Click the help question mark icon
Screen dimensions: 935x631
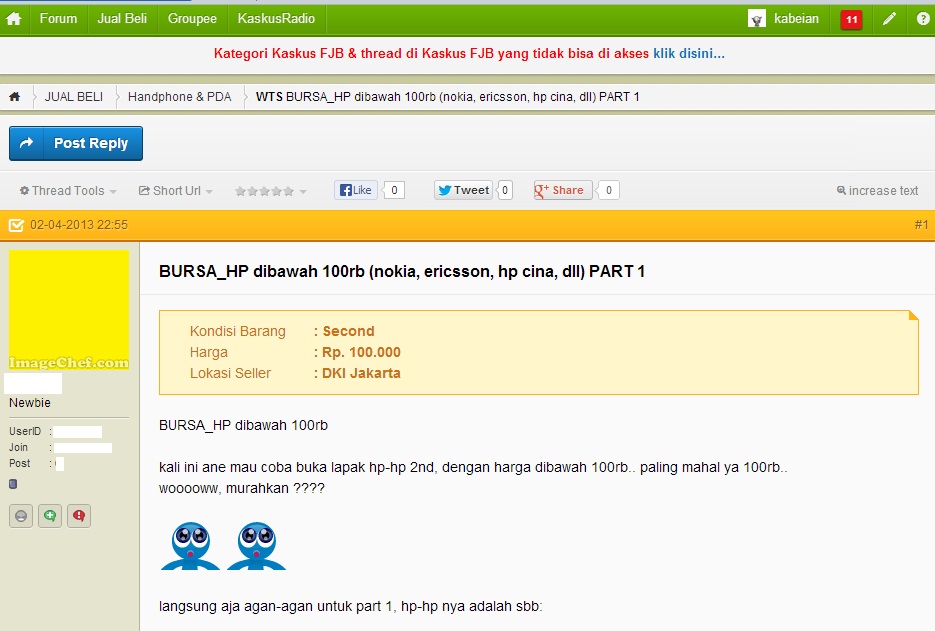click(923, 18)
